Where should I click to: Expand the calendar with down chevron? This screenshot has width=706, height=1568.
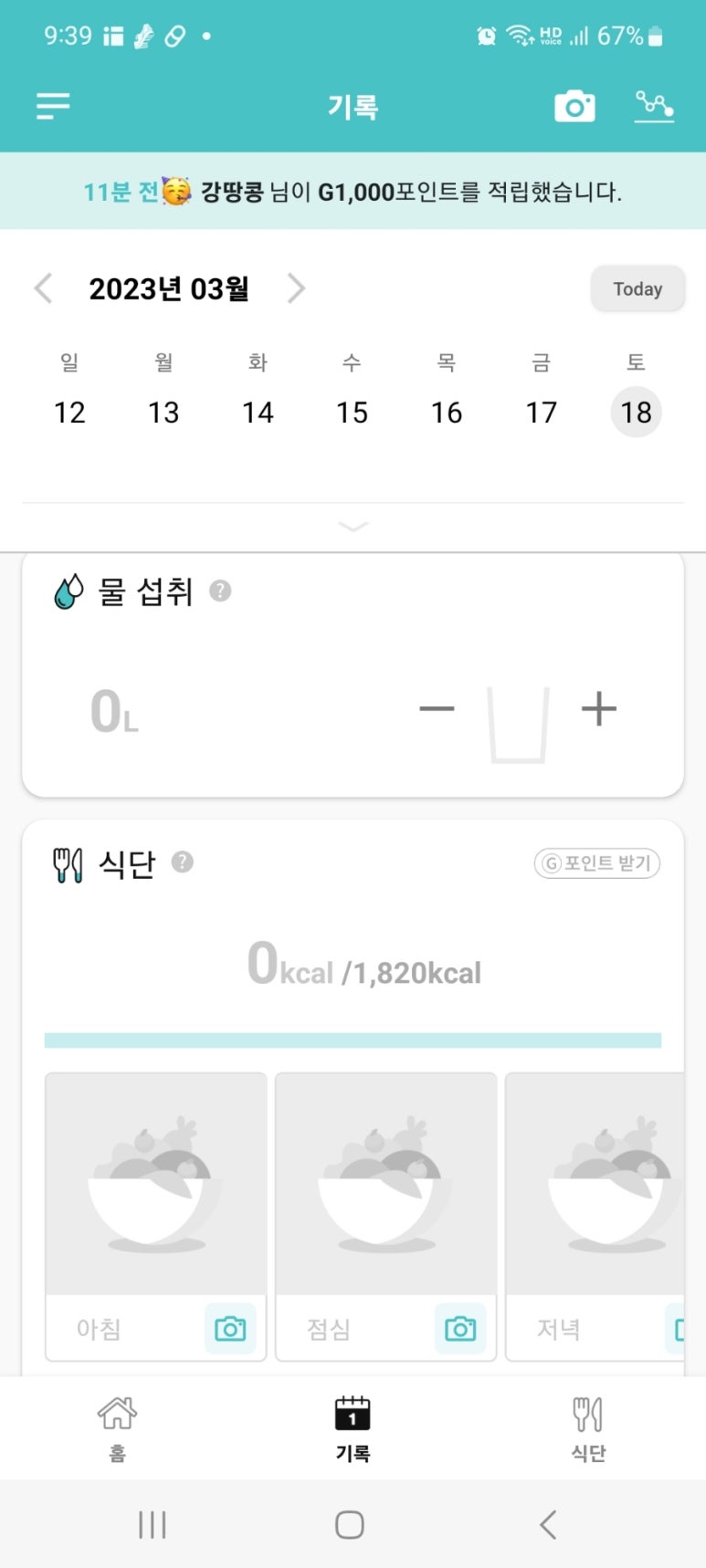pos(353,527)
